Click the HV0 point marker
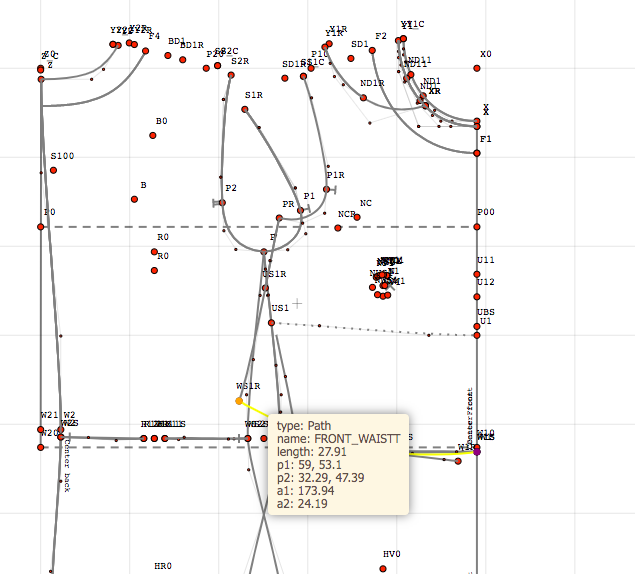The width and height of the screenshot is (635, 574). 384,569
